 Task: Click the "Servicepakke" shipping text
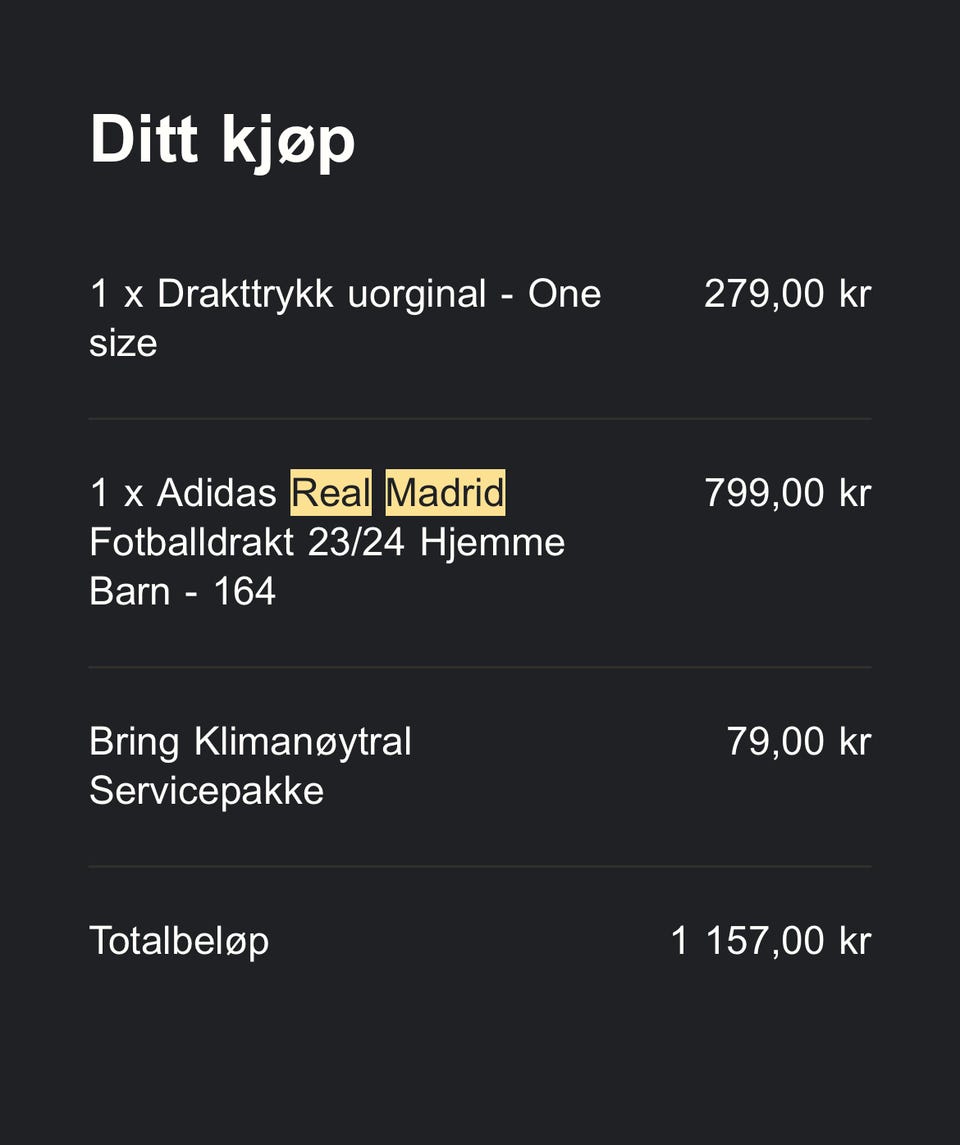coord(206,792)
